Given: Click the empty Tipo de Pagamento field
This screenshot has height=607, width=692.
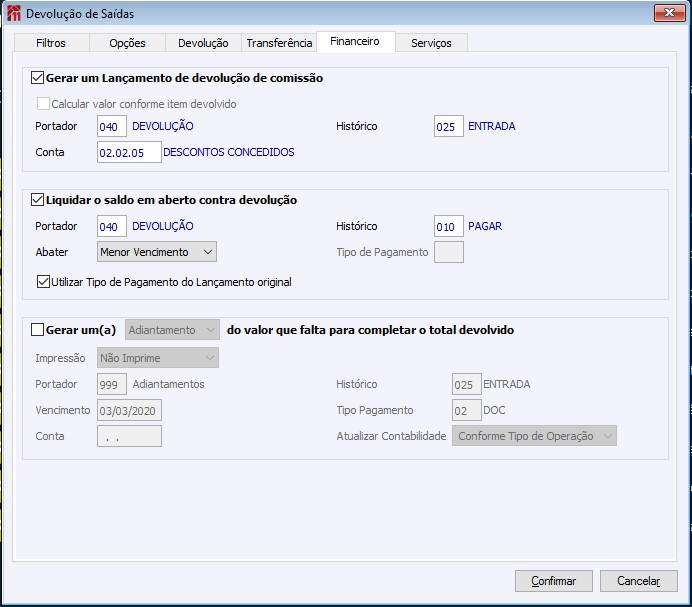Looking at the screenshot, I should pyautogui.click(x=448, y=252).
